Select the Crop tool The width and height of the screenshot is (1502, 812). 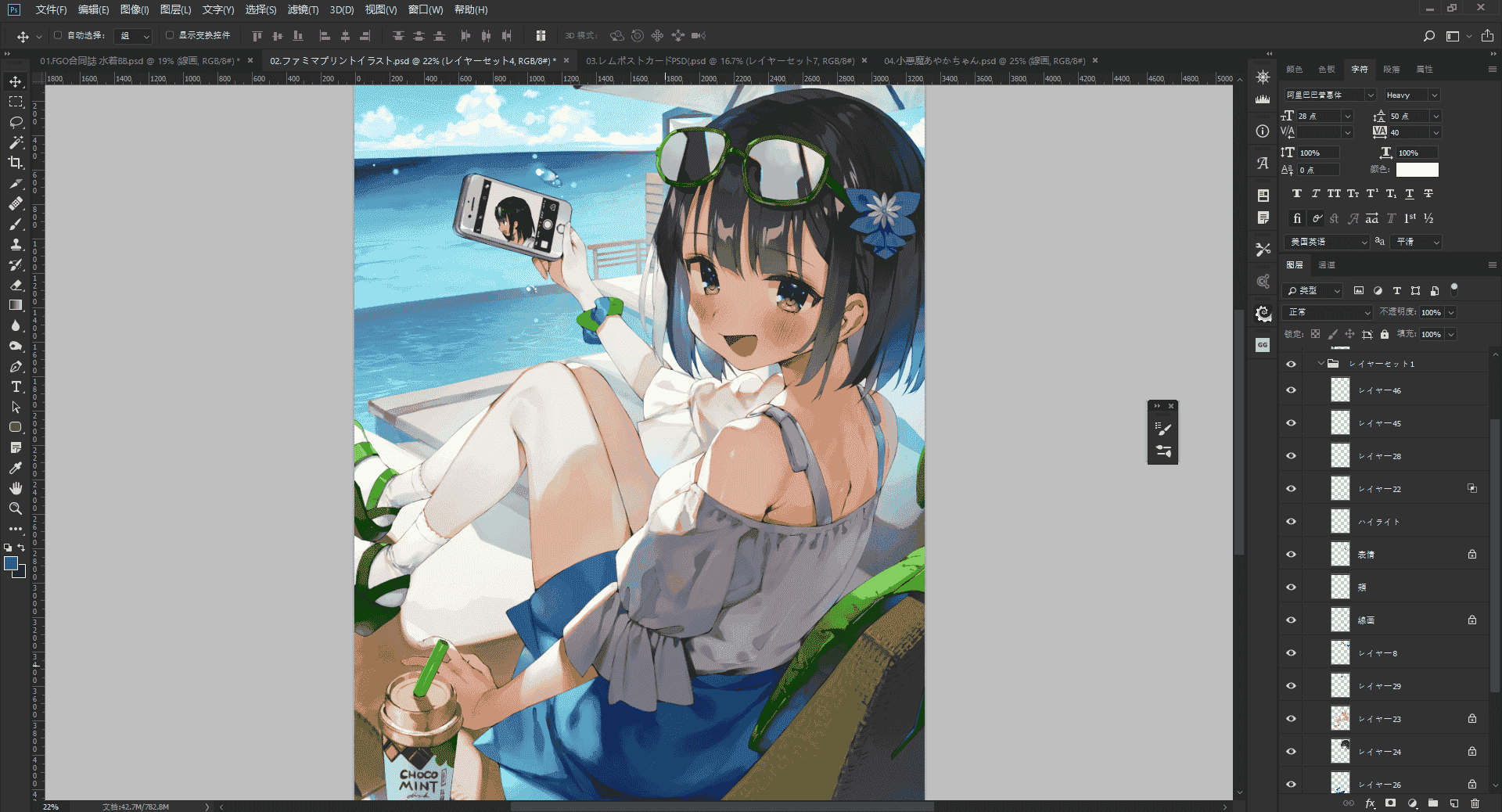coord(16,163)
